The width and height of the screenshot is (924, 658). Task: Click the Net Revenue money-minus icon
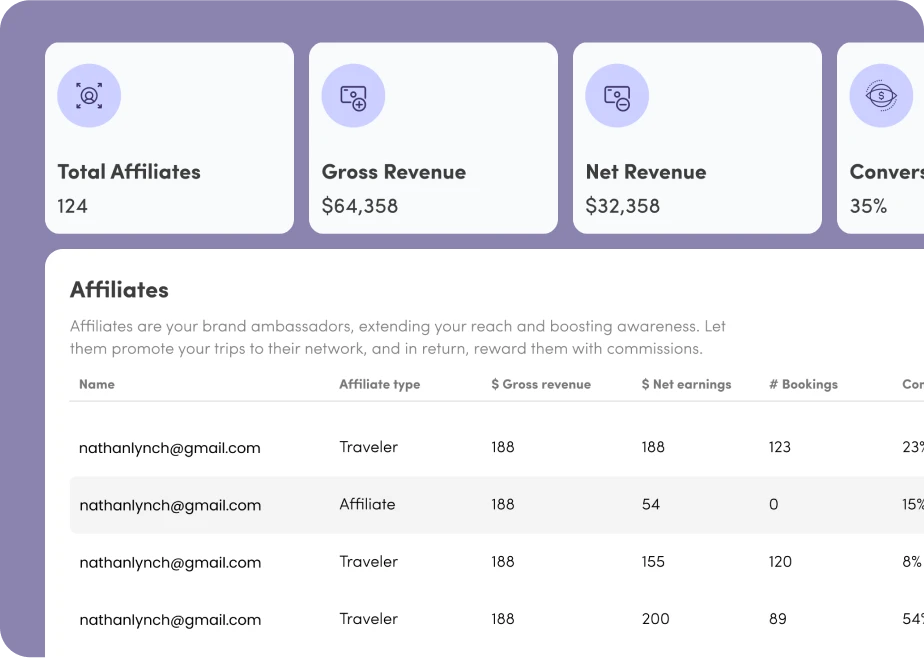(x=617, y=96)
